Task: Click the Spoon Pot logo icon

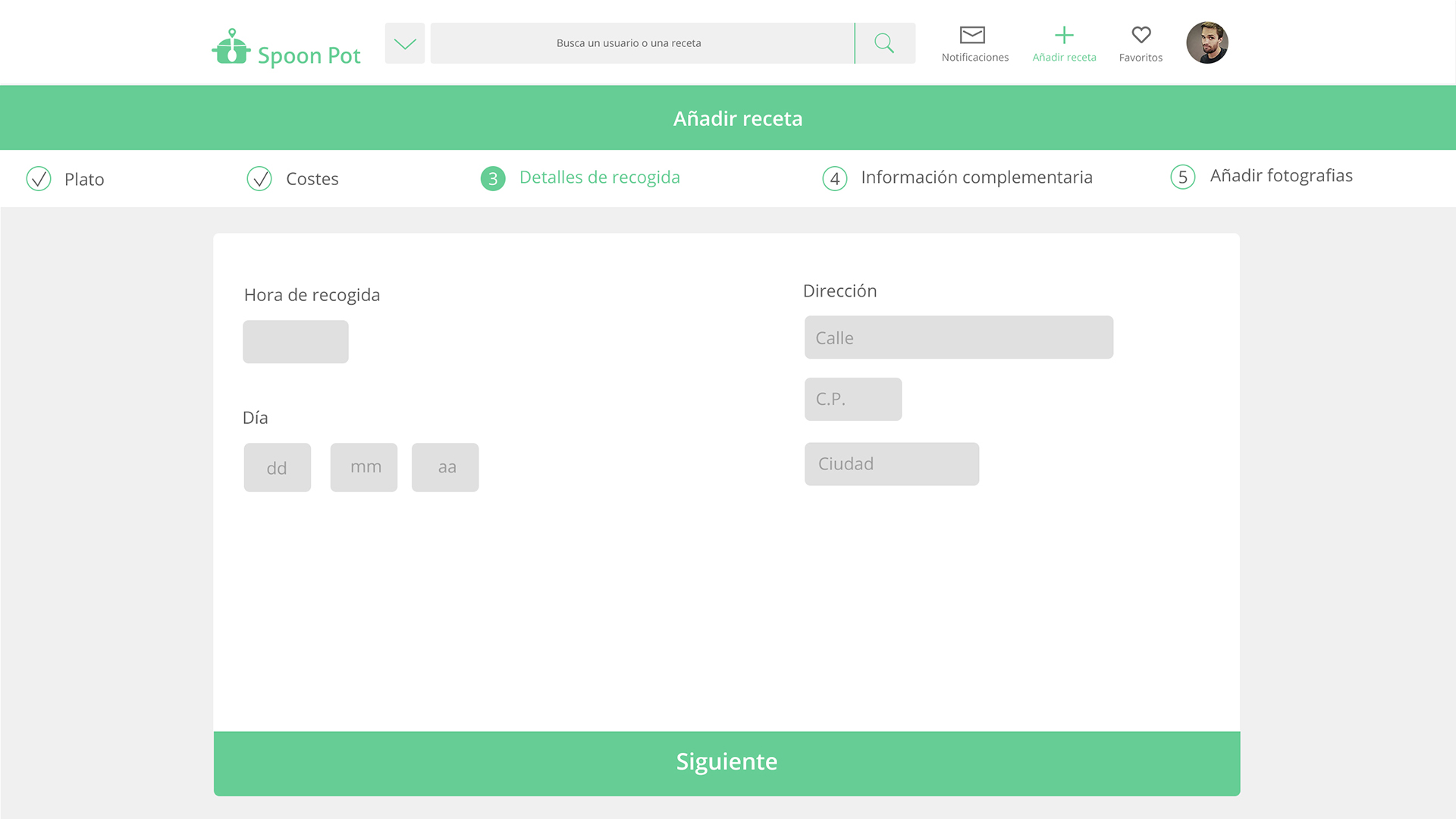Action: tap(231, 47)
